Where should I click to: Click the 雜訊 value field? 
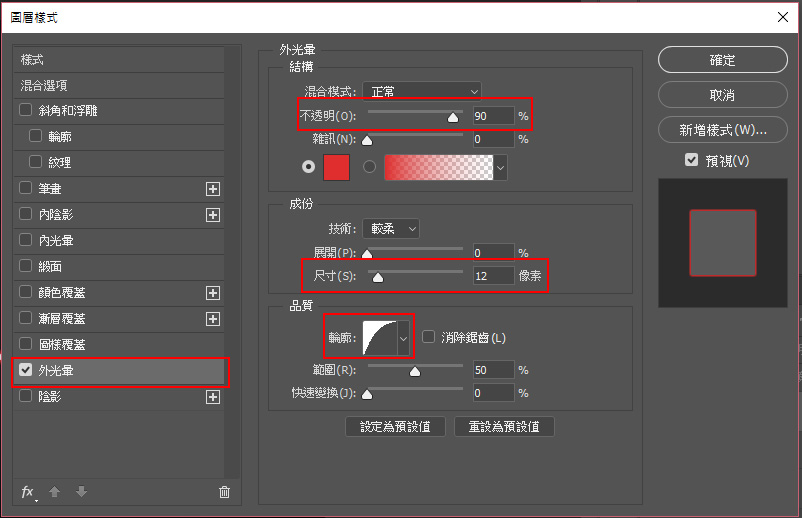point(494,139)
